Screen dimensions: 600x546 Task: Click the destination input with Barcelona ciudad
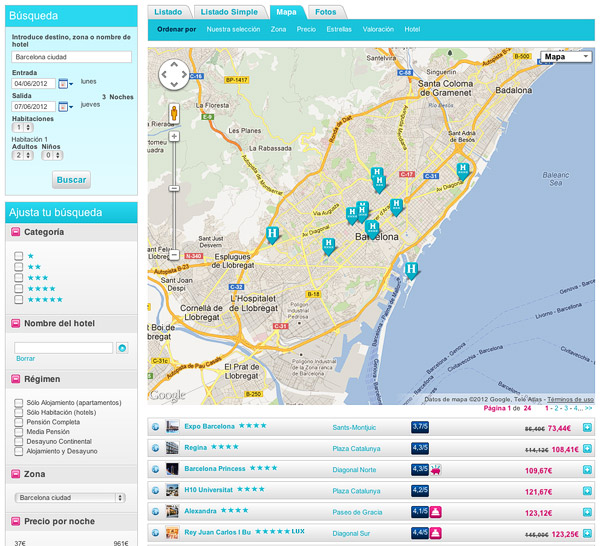click(x=72, y=57)
